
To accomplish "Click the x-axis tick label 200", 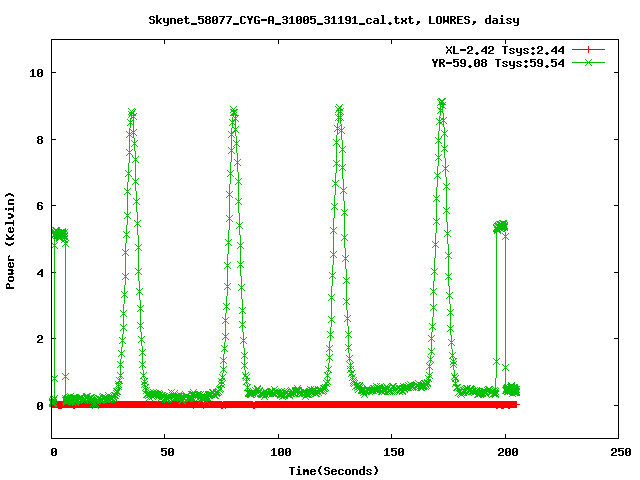I will coord(507,452).
